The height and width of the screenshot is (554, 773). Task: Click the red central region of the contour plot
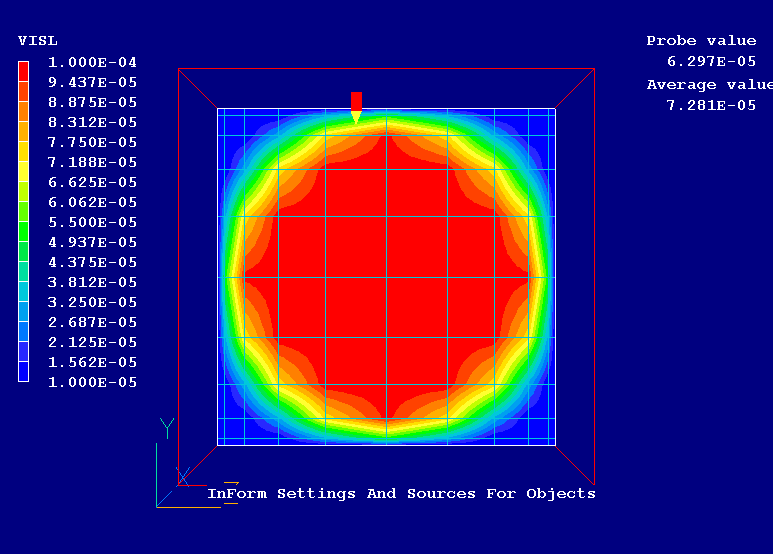coord(386,277)
